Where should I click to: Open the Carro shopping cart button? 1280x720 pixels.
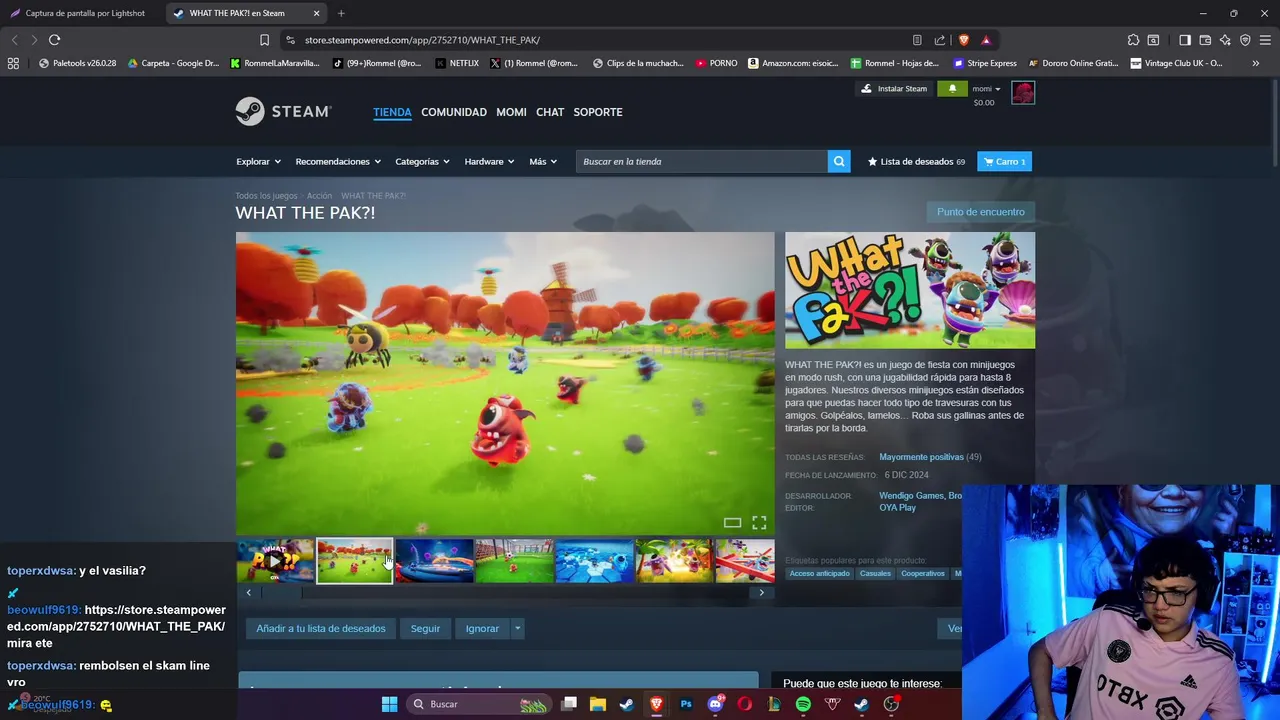[1004, 161]
